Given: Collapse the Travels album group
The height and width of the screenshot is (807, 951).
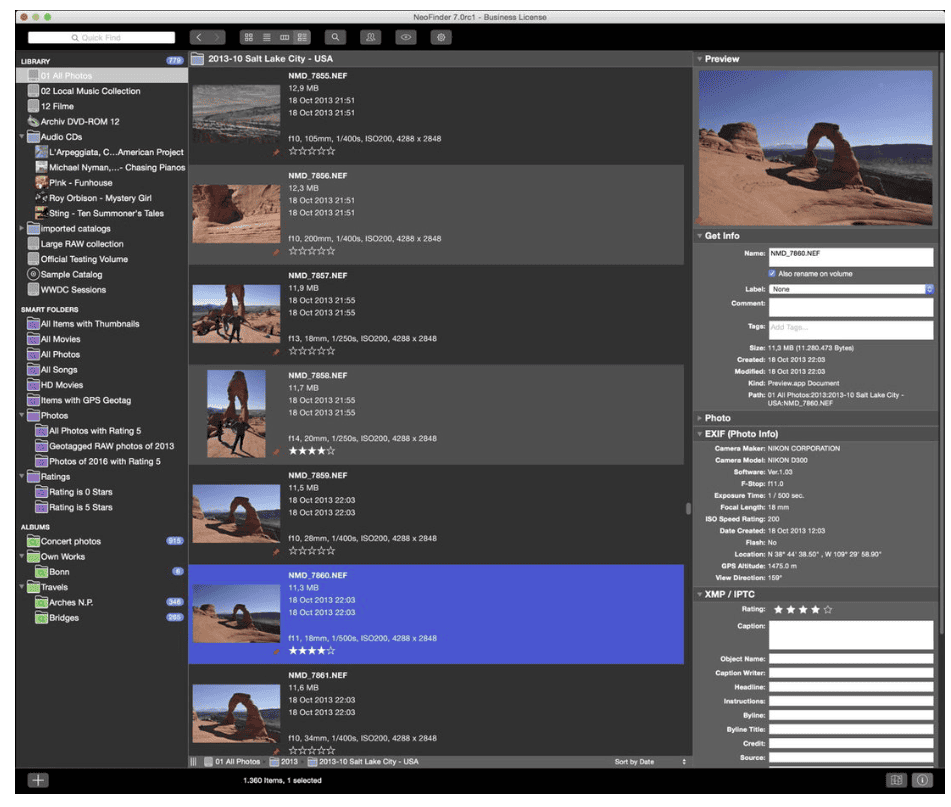Looking at the screenshot, I should [22, 587].
